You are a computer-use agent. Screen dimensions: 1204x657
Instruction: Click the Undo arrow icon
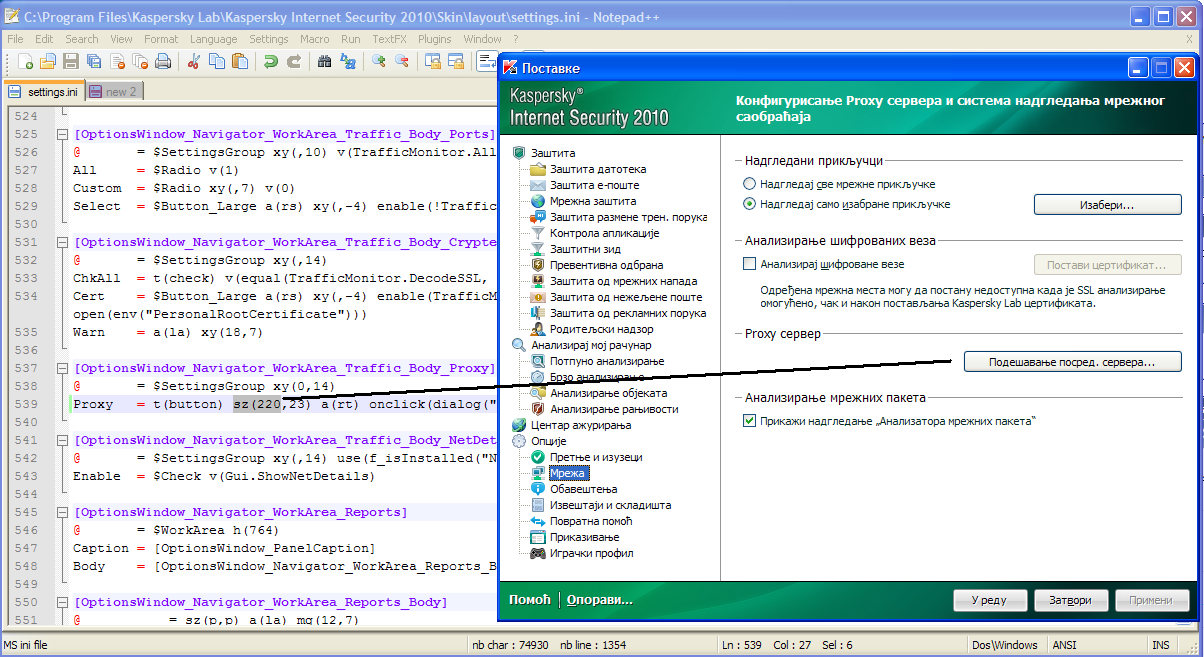coord(271,62)
